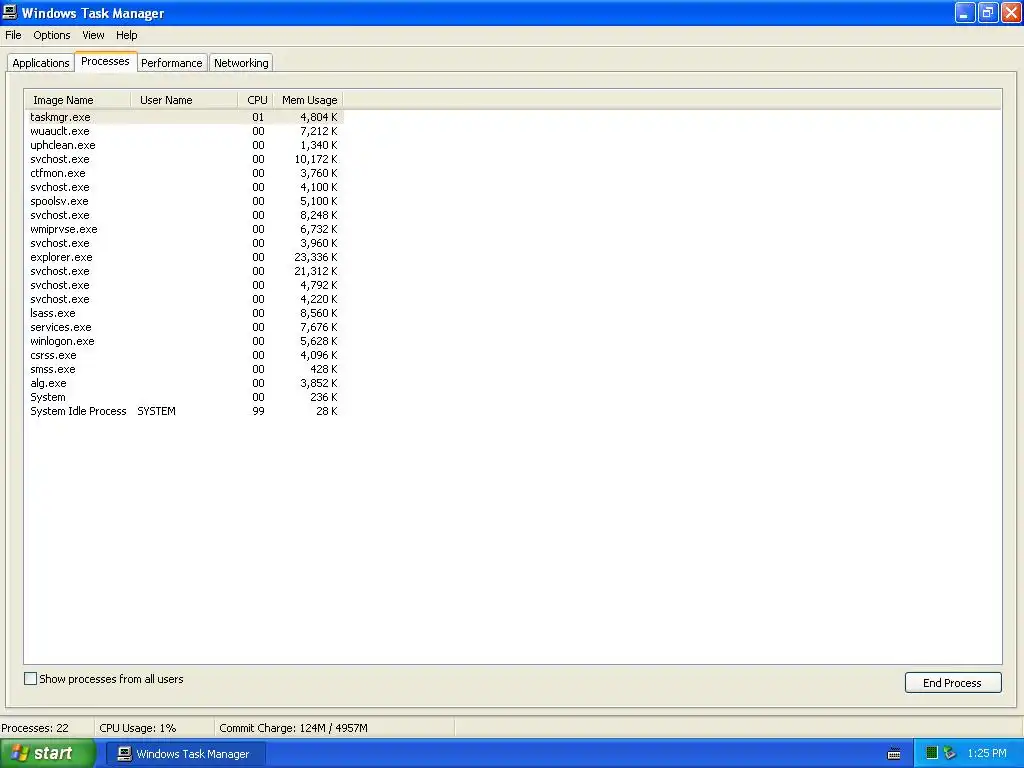Viewport: 1024px width, 768px height.
Task: Close the Windows Task Manager window
Action: point(1011,12)
